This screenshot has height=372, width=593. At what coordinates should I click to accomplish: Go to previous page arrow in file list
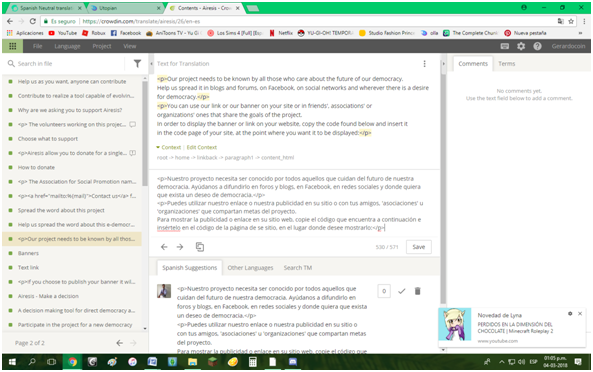(120, 343)
